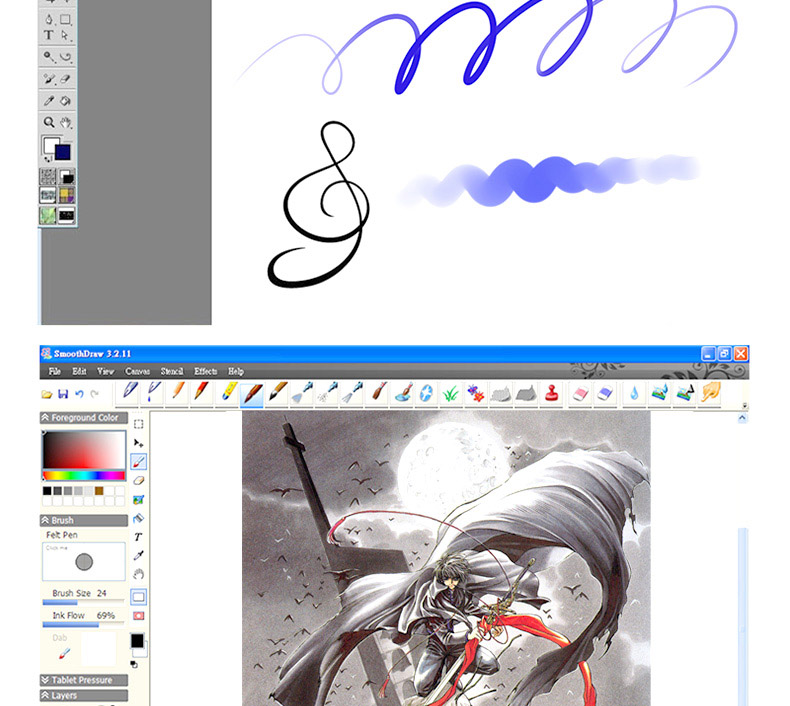The width and height of the screenshot is (790, 706).
Task: Collapse the Foreground Color panel
Action: [84, 418]
